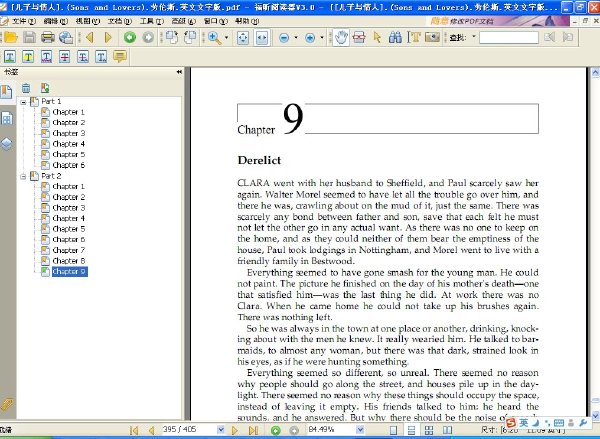Switch to continuous page layout
Image resolution: width=600 pixels, height=439 pixels.
411,430
